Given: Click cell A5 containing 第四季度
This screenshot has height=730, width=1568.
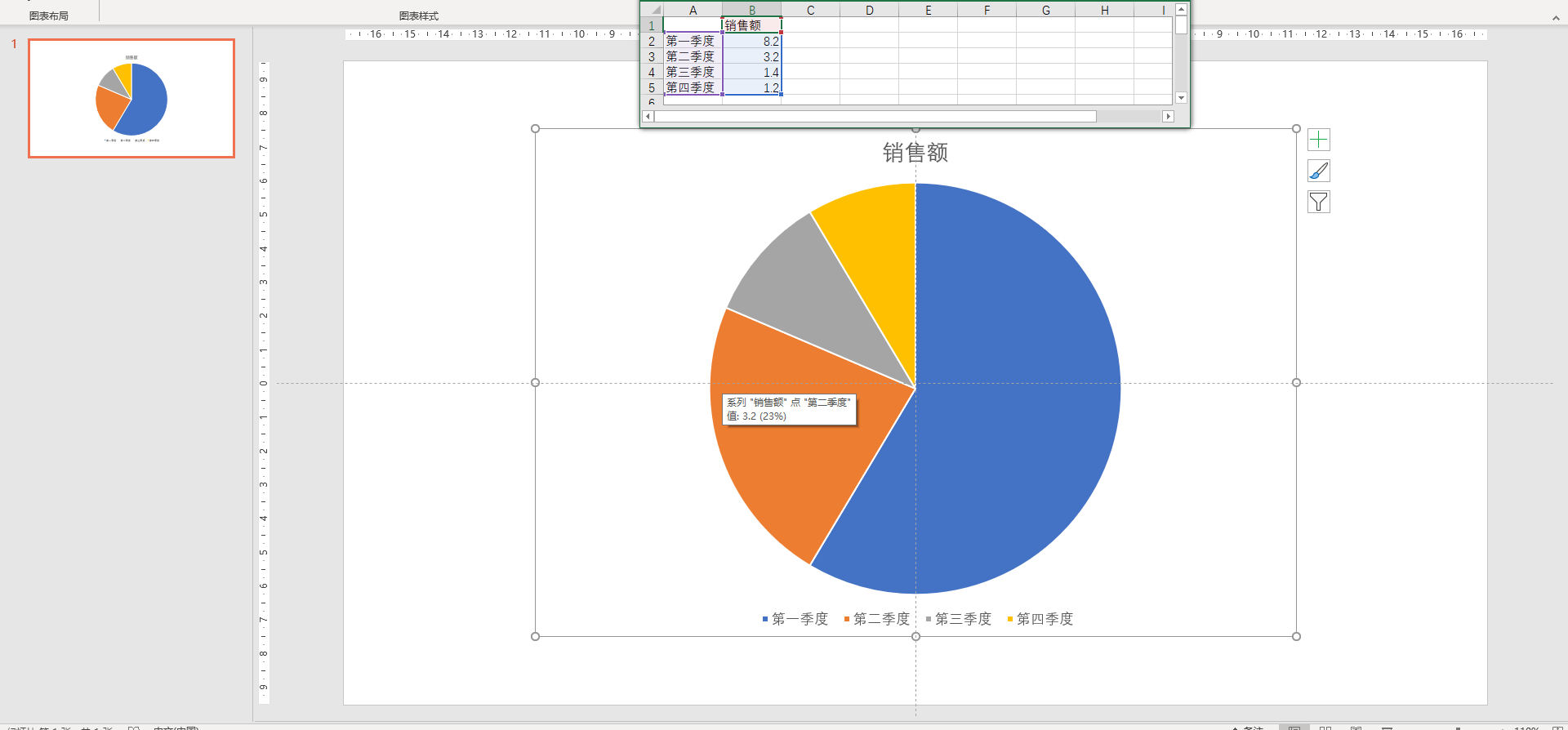Looking at the screenshot, I should [693, 87].
